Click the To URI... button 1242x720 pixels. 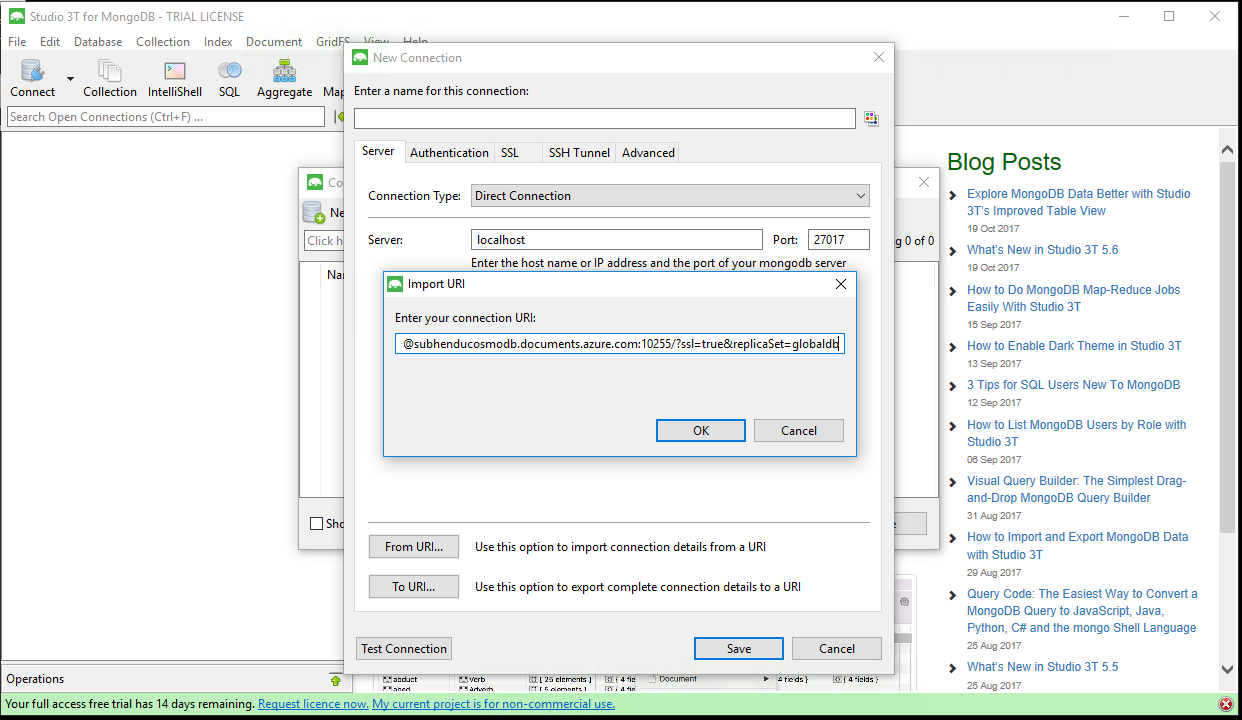click(414, 587)
